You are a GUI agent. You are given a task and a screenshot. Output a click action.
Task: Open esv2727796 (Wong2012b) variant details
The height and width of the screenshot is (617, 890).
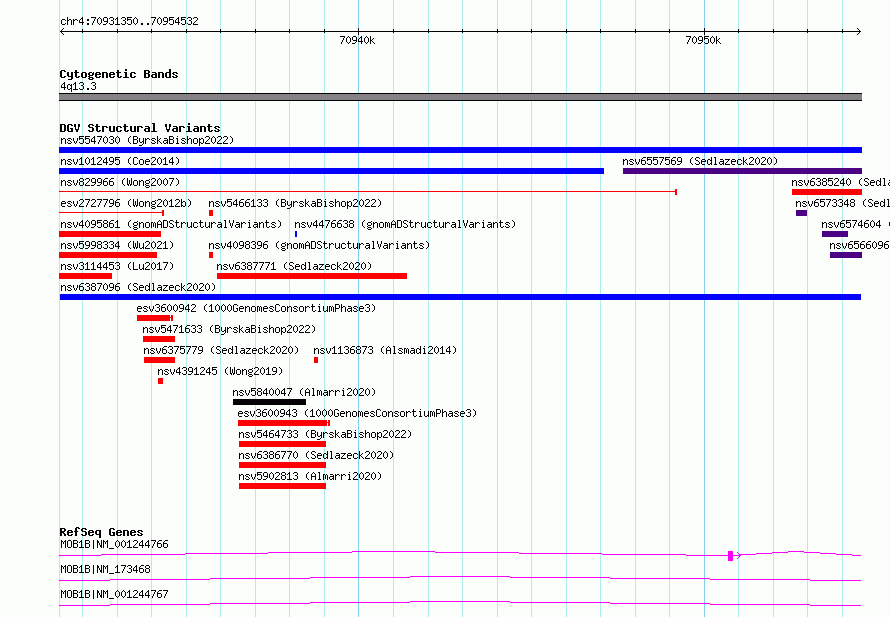126,203
